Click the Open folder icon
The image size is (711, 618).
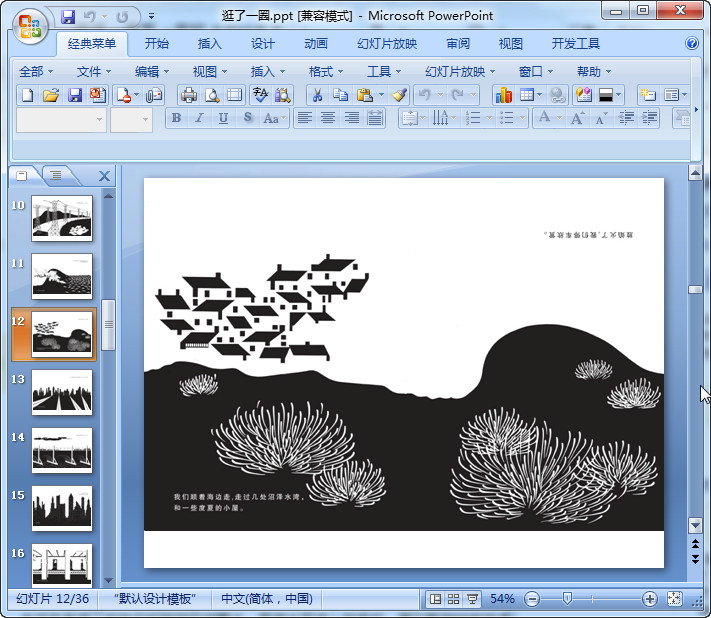[51, 95]
